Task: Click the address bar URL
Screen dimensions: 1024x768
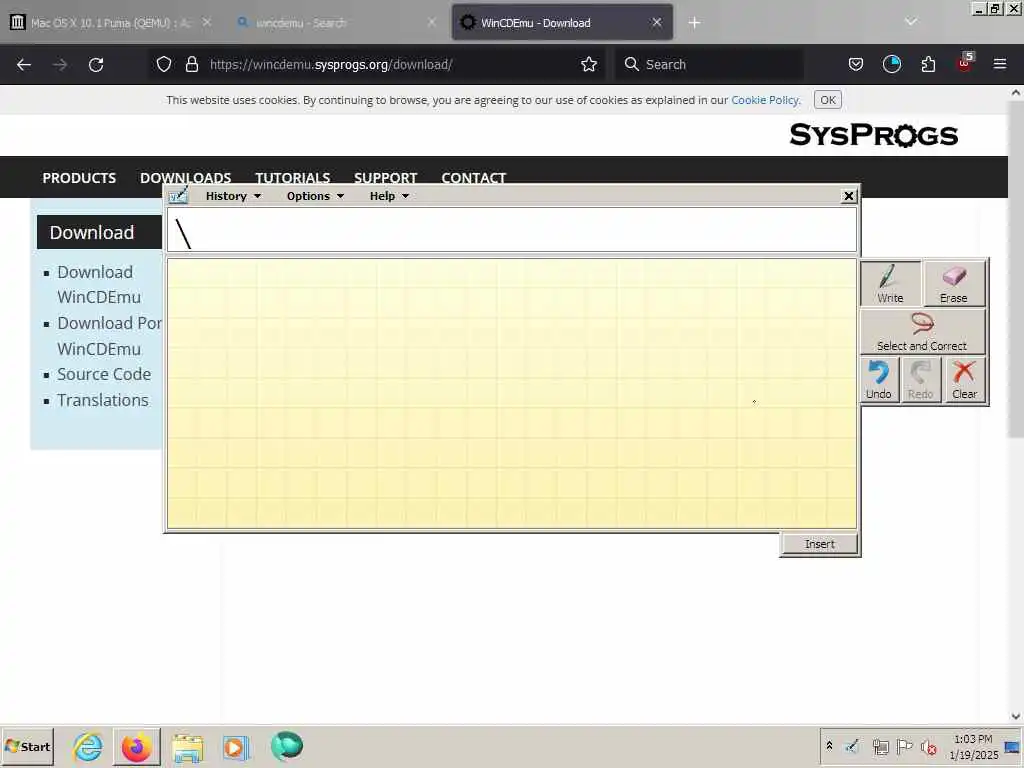Action: (330, 64)
